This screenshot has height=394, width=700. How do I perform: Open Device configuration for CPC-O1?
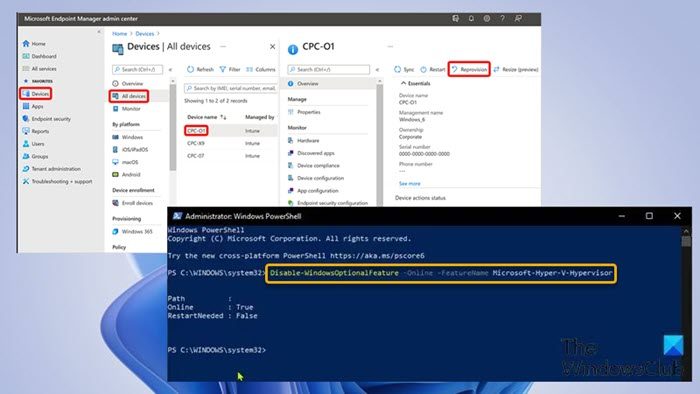316,178
